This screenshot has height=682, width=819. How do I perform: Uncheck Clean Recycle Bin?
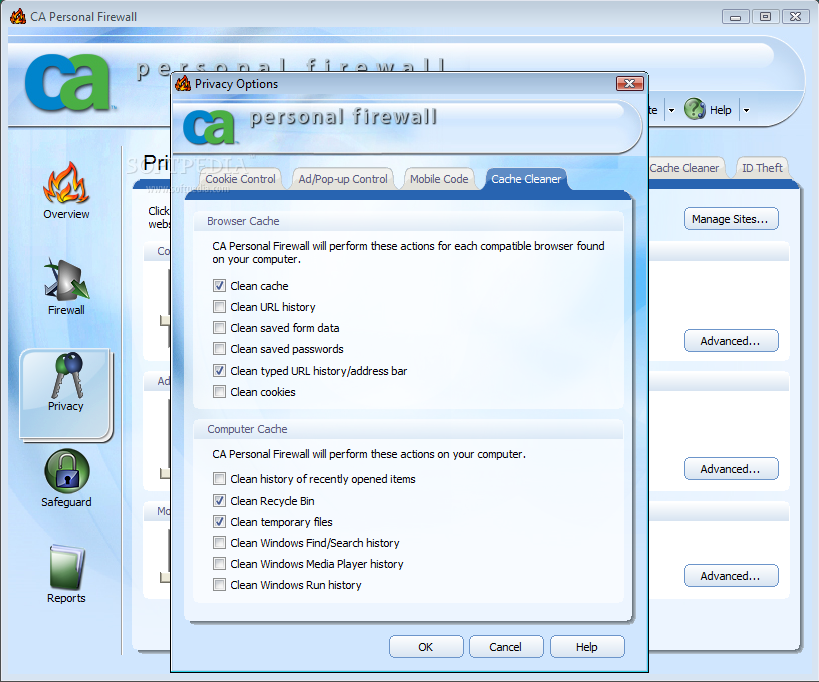pyautogui.click(x=219, y=501)
